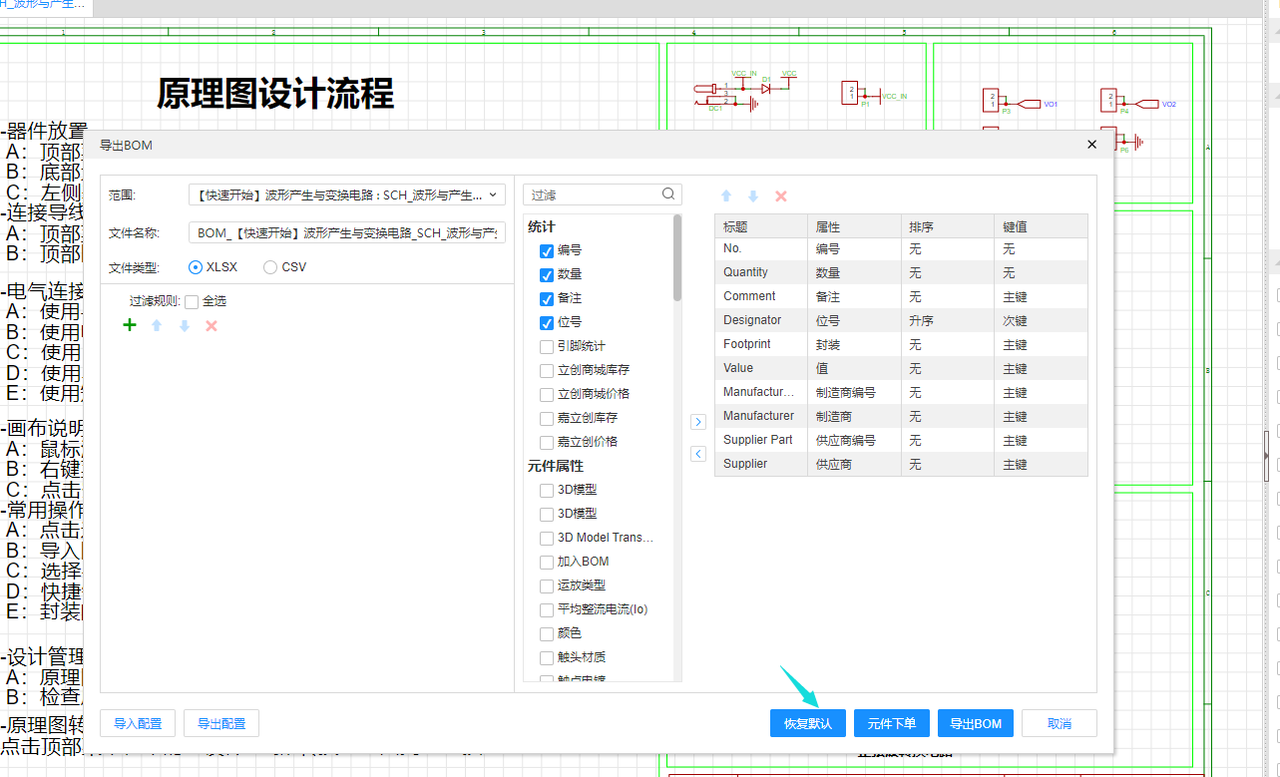Click the 导出配置 button

click(x=222, y=723)
